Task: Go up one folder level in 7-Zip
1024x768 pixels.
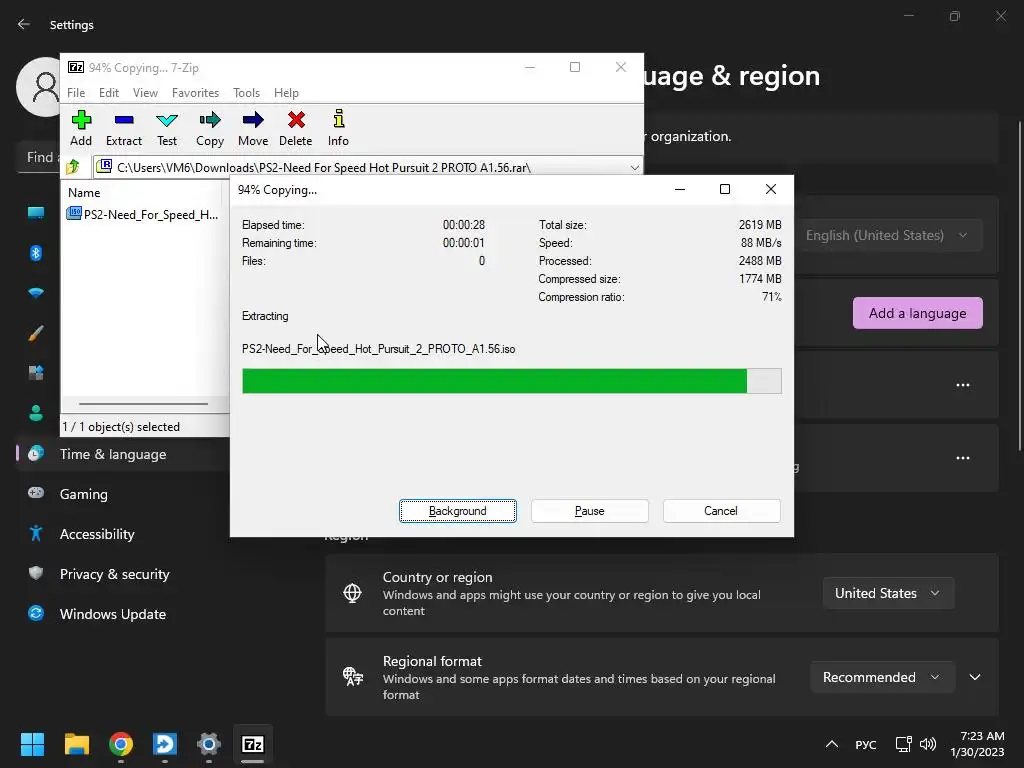Action: click(x=72, y=167)
